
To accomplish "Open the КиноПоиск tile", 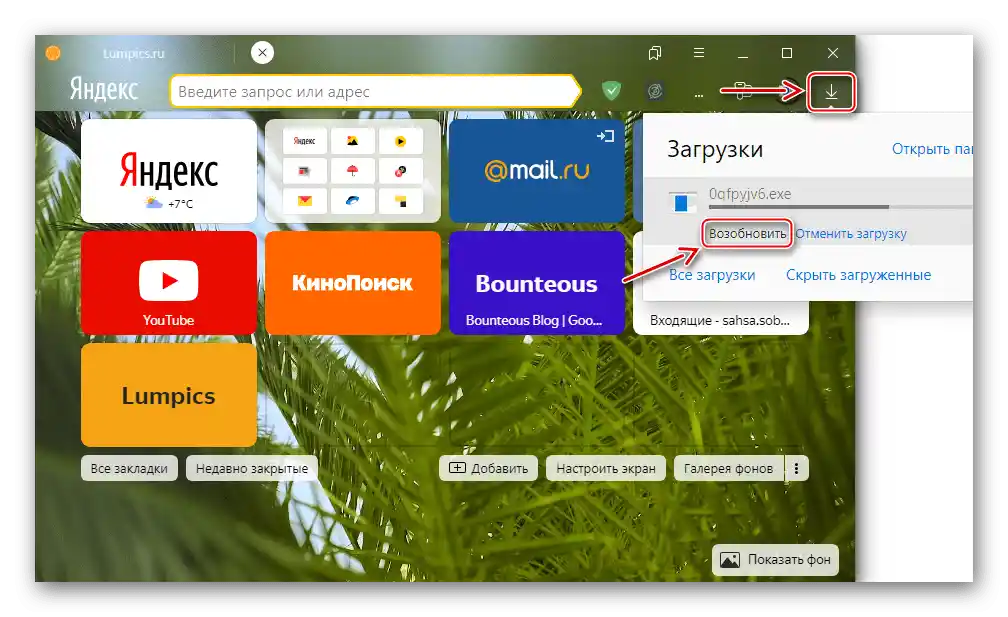I will 353,283.
